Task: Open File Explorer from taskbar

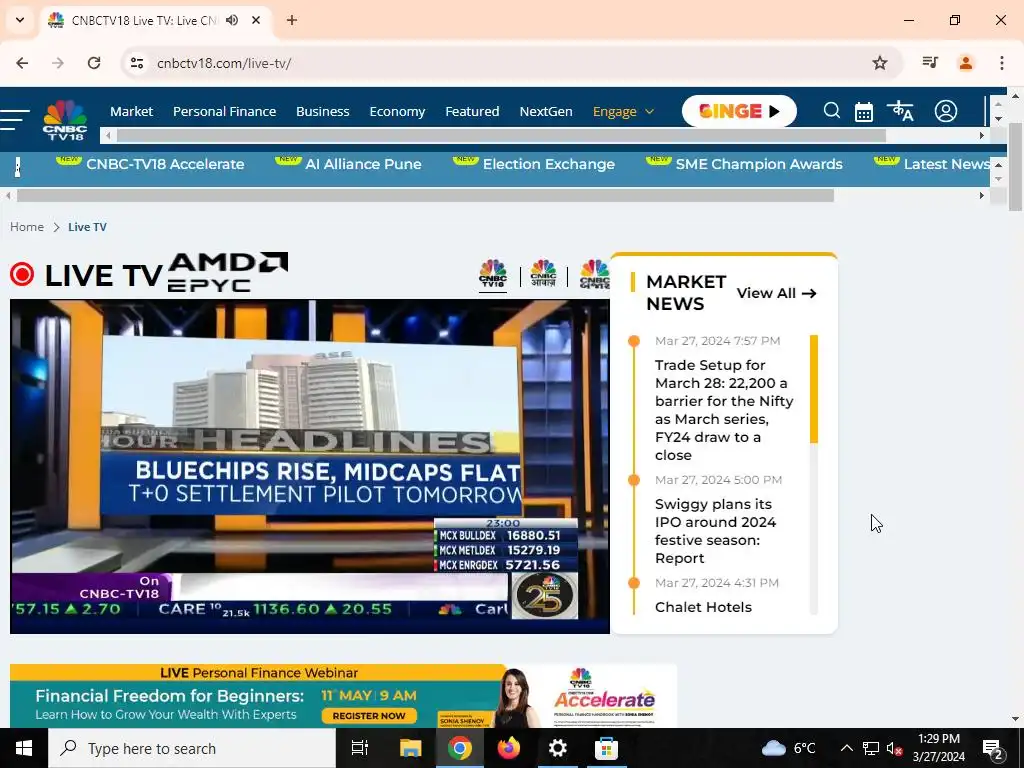Action: (410, 748)
